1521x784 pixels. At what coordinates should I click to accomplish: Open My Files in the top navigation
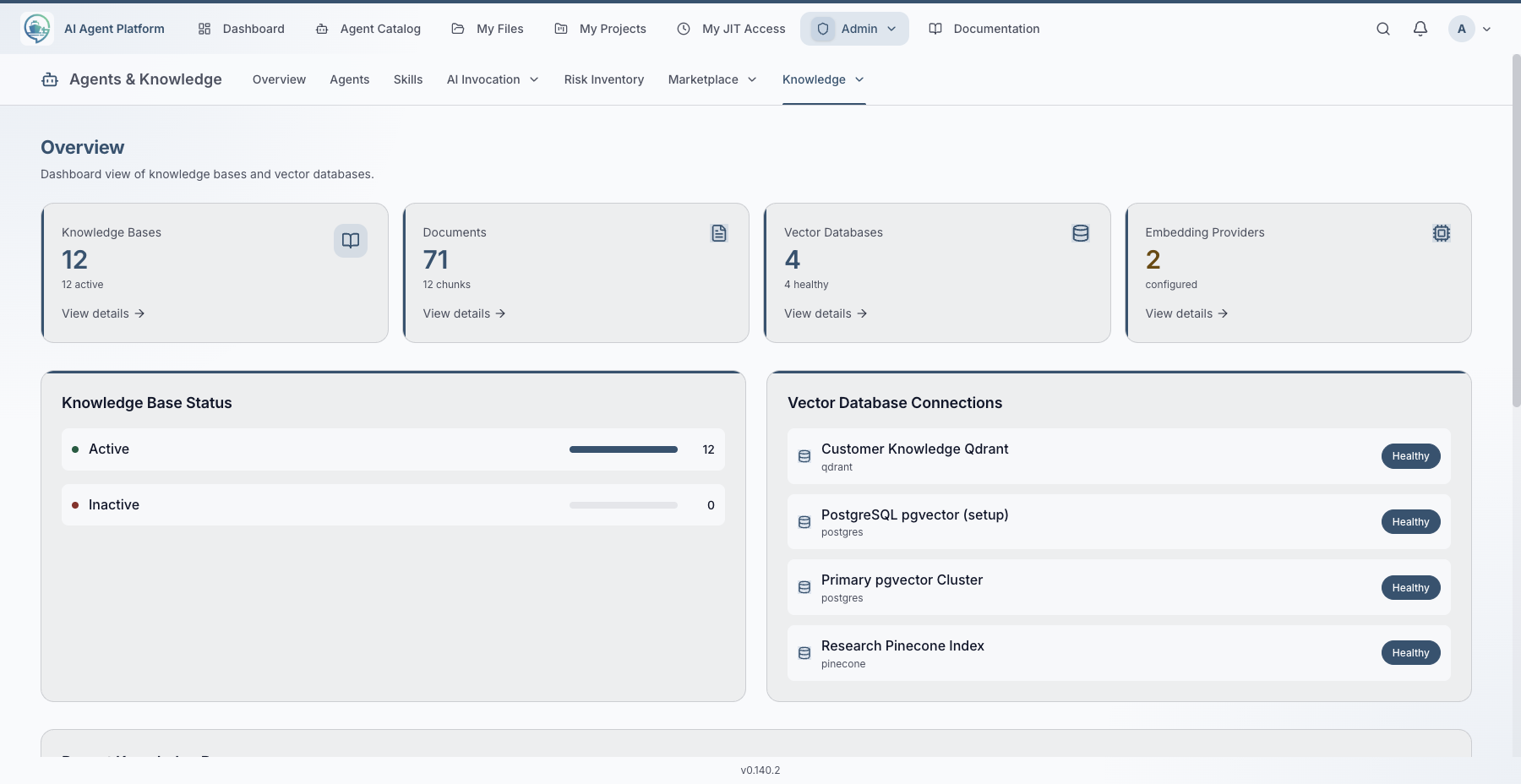point(488,29)
